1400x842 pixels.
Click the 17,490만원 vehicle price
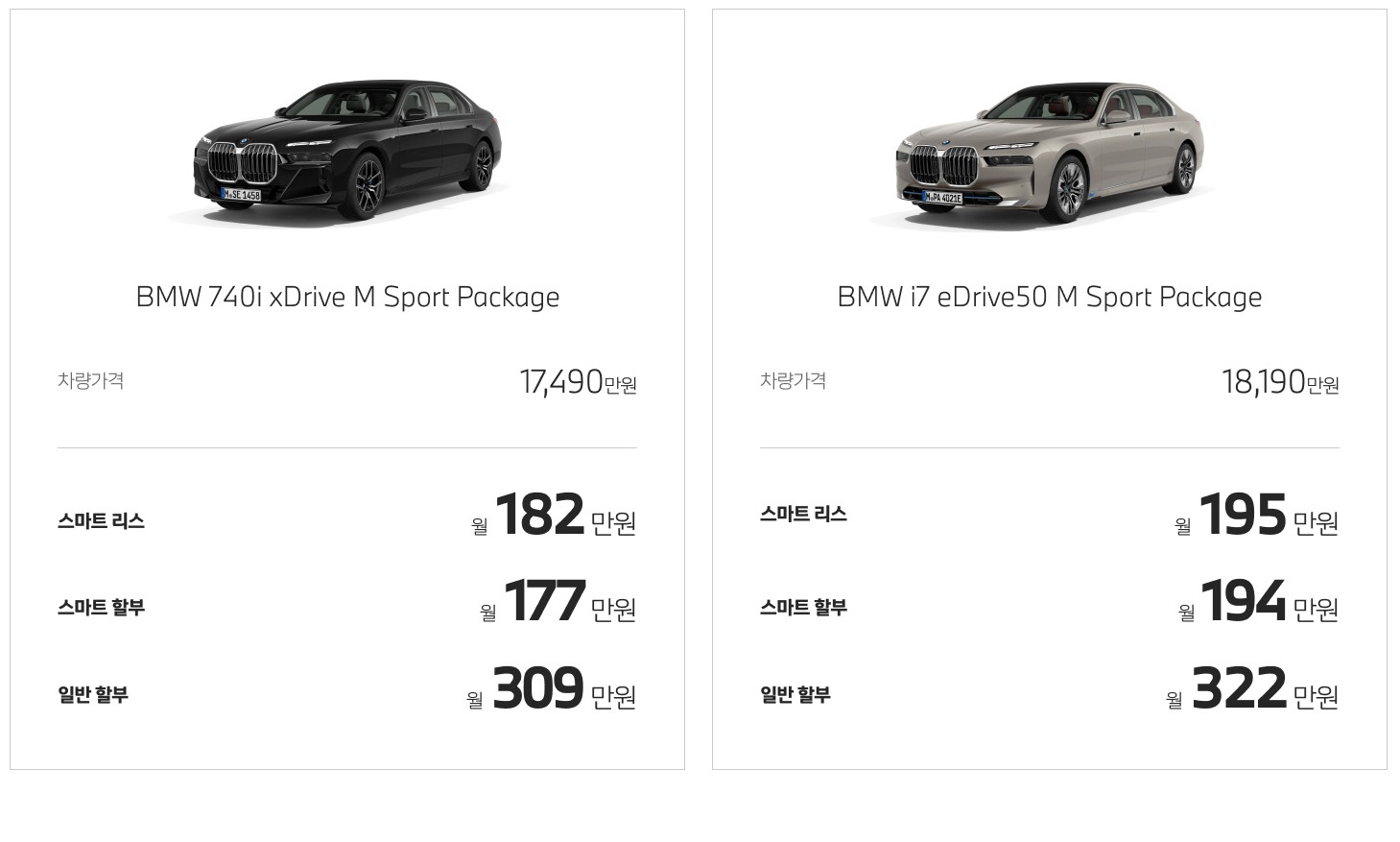579,382
